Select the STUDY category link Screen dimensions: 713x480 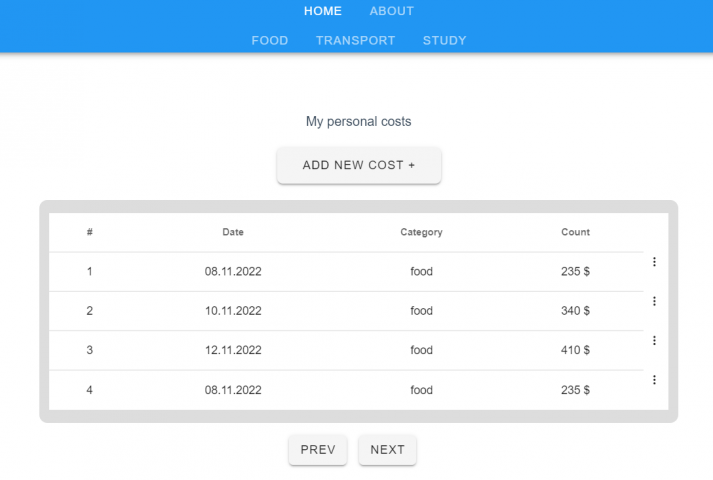444,40
